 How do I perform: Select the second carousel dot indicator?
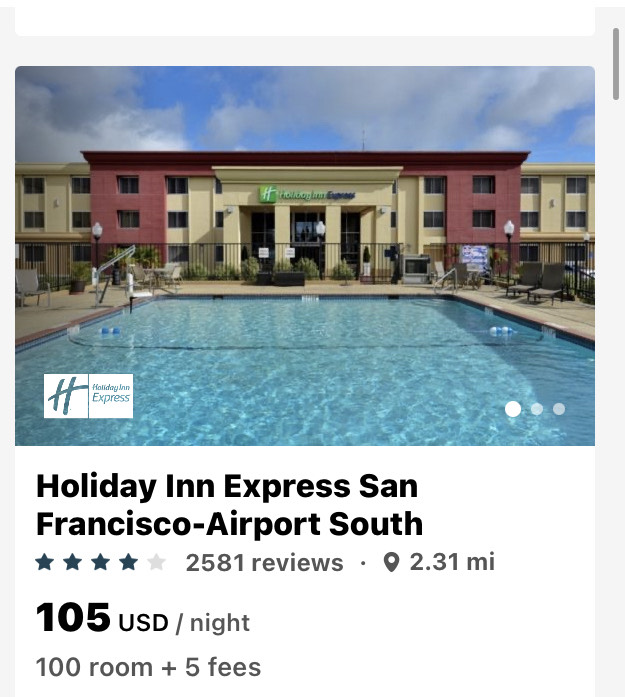click(x=537, y=409)
